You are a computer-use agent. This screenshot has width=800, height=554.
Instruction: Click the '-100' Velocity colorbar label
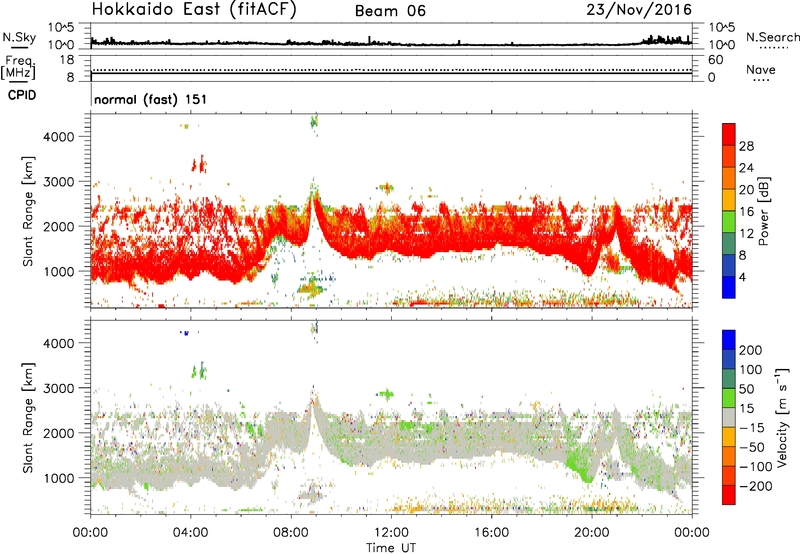click(x=756, y=467)
